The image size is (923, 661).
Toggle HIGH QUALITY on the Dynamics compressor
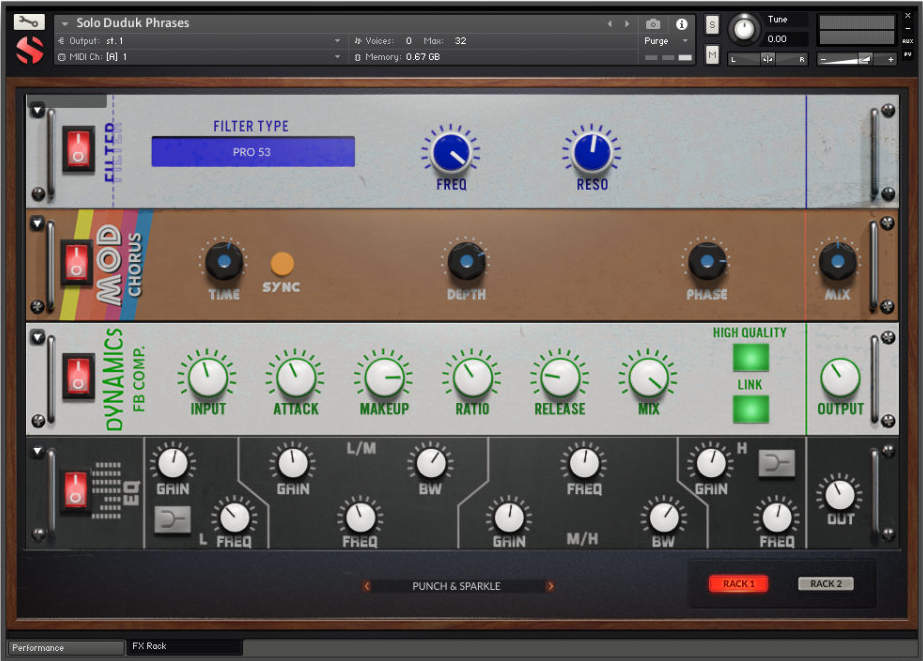tap(750, 356)
